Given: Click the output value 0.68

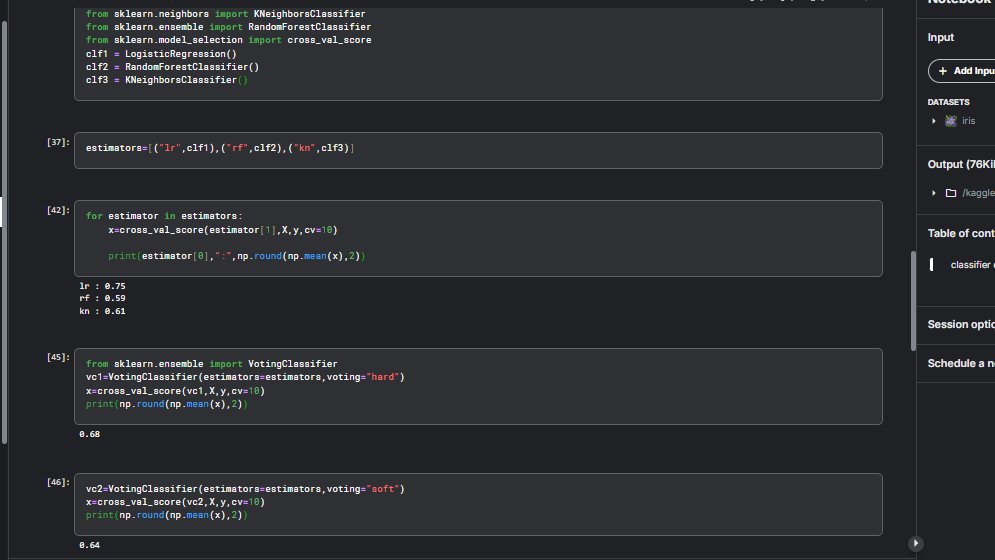Looking at the screenshot, I should 89,434.
